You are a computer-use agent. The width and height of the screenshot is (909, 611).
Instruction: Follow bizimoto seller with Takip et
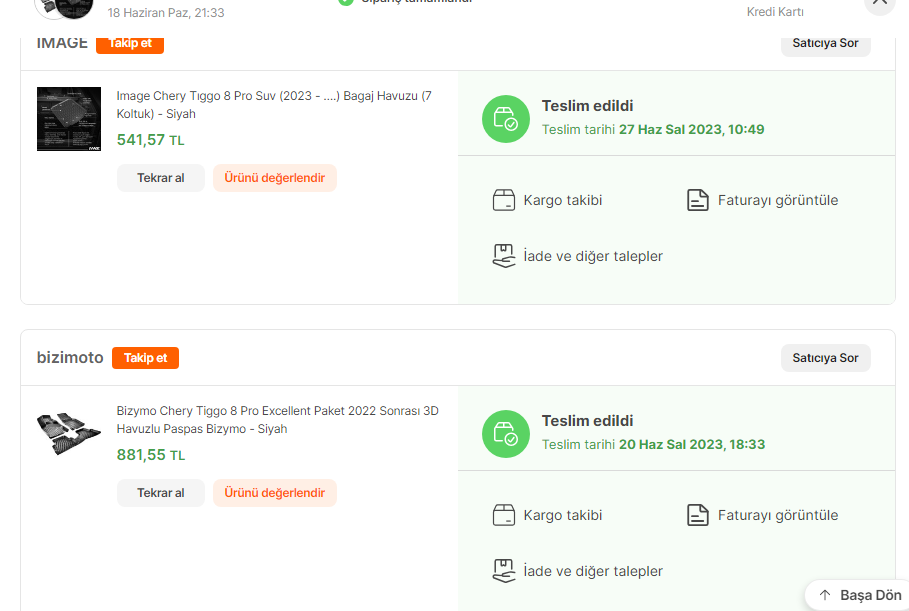click(146, 358)
